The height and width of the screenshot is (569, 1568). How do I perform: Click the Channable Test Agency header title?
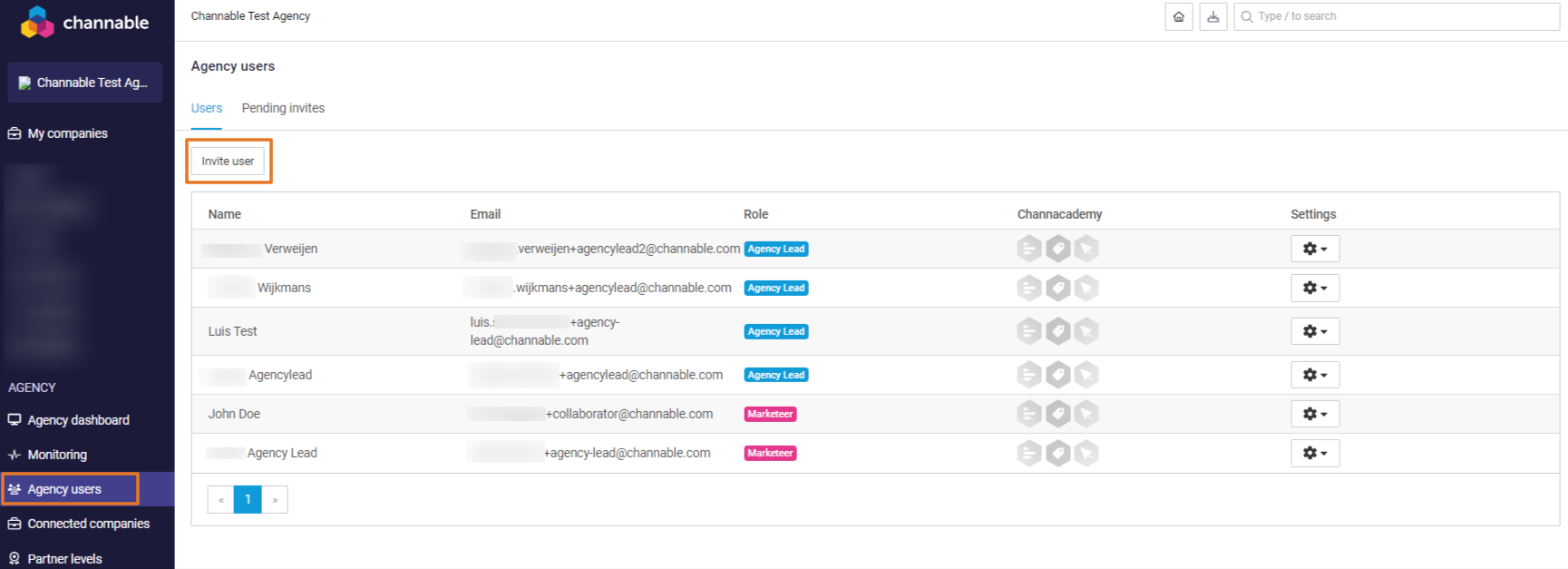250,16
